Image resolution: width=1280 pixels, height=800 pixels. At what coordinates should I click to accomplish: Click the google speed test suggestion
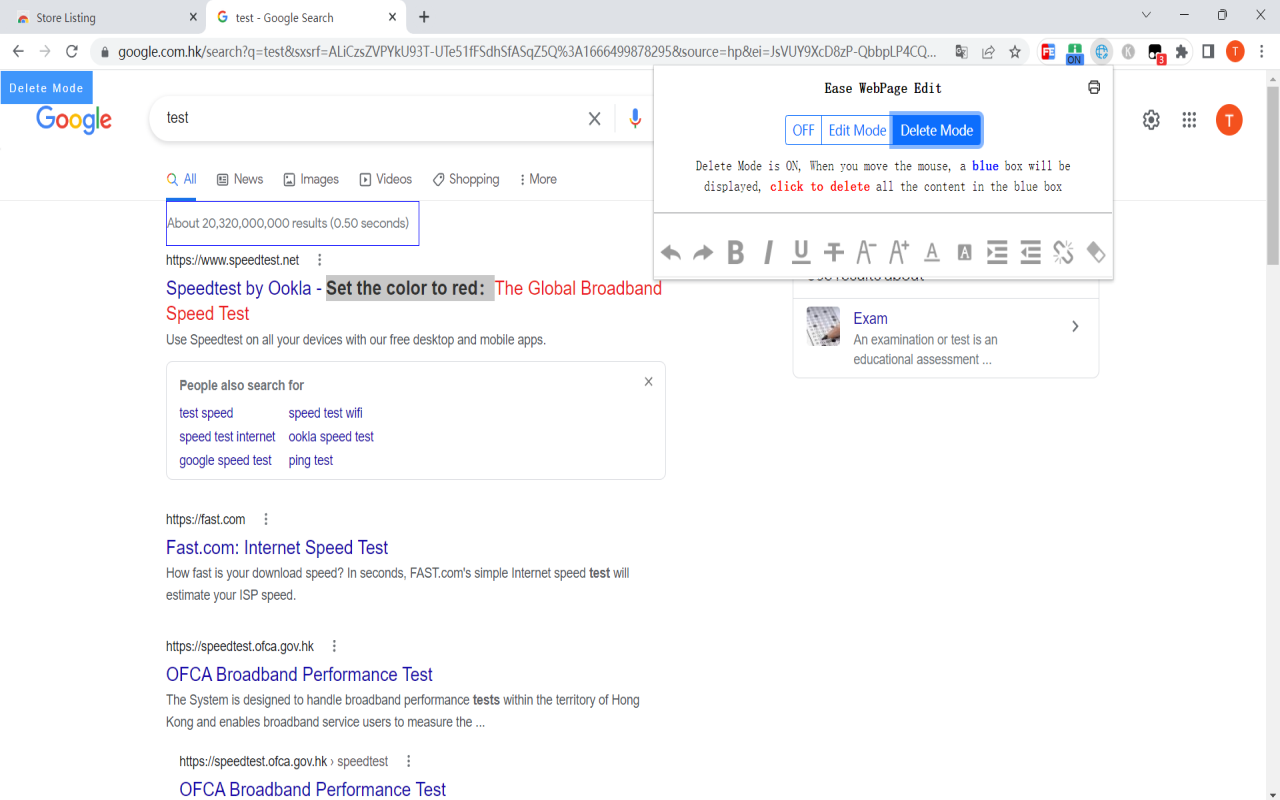(225, 461)
